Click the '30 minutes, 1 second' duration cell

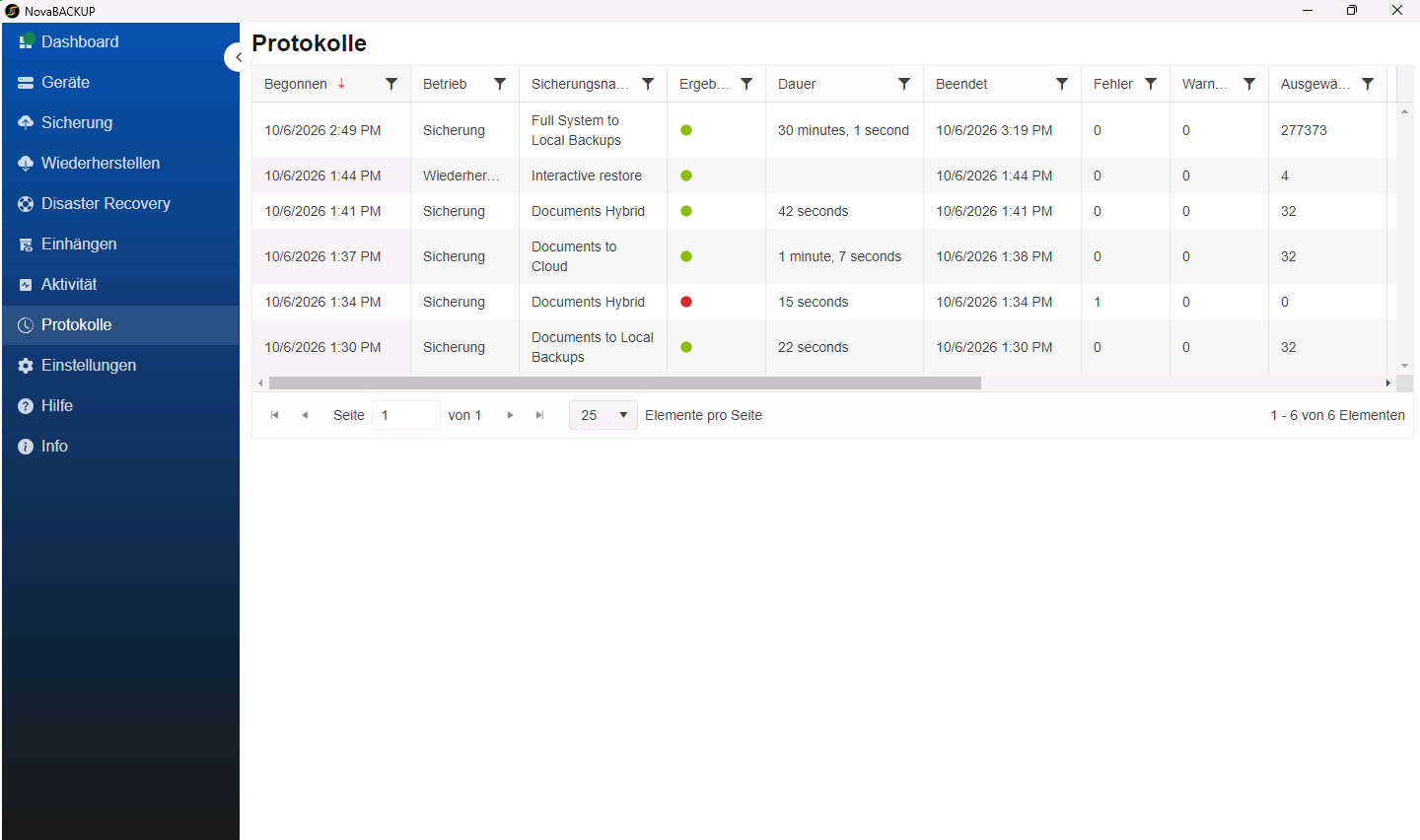click(x=844, y=130)
